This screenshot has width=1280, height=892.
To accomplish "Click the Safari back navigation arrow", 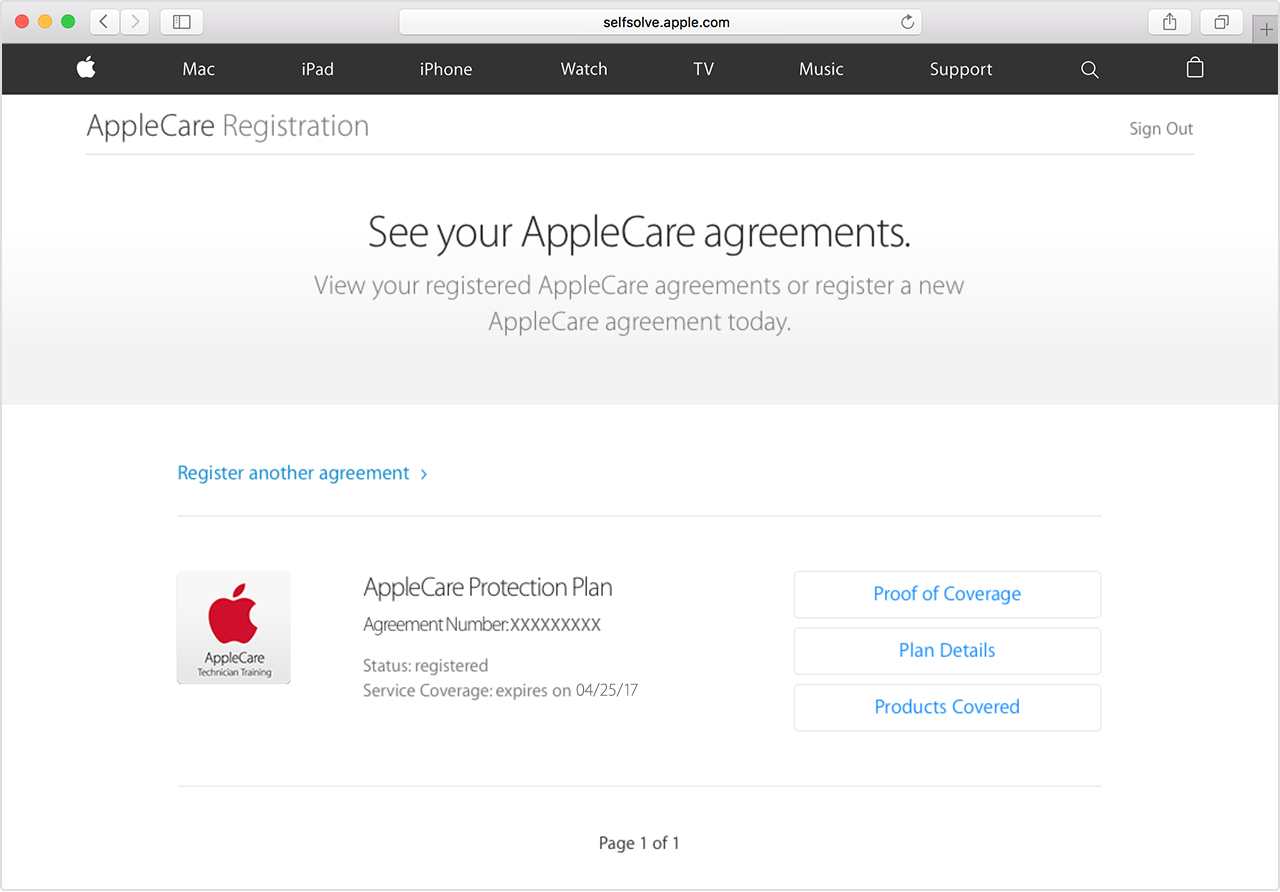I will click(103, 21).
